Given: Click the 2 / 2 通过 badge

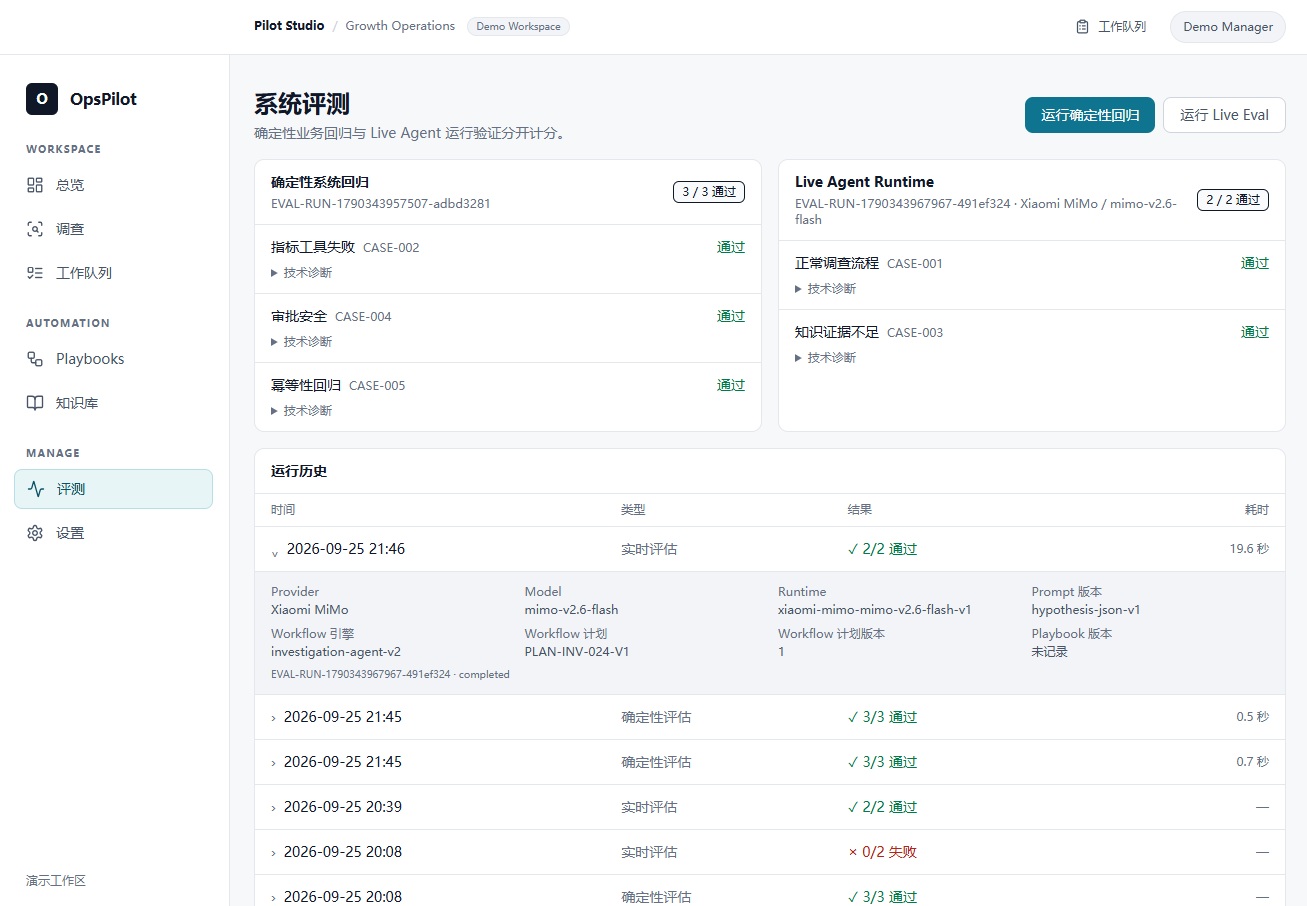Looking at the screenshot, I should (1233, 200).
